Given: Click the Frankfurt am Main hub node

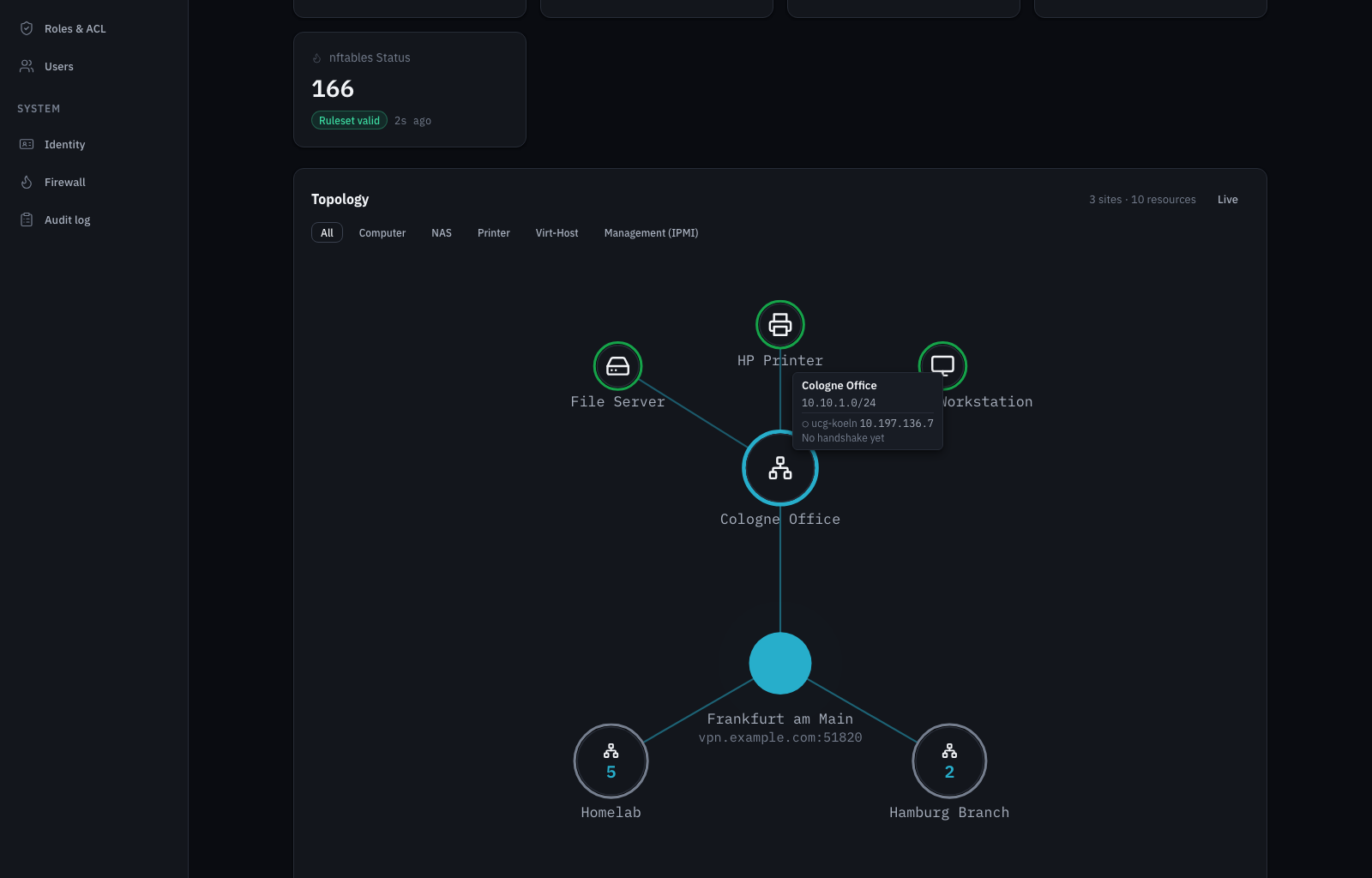Looking at the screenshot, I should click(780, 664).
